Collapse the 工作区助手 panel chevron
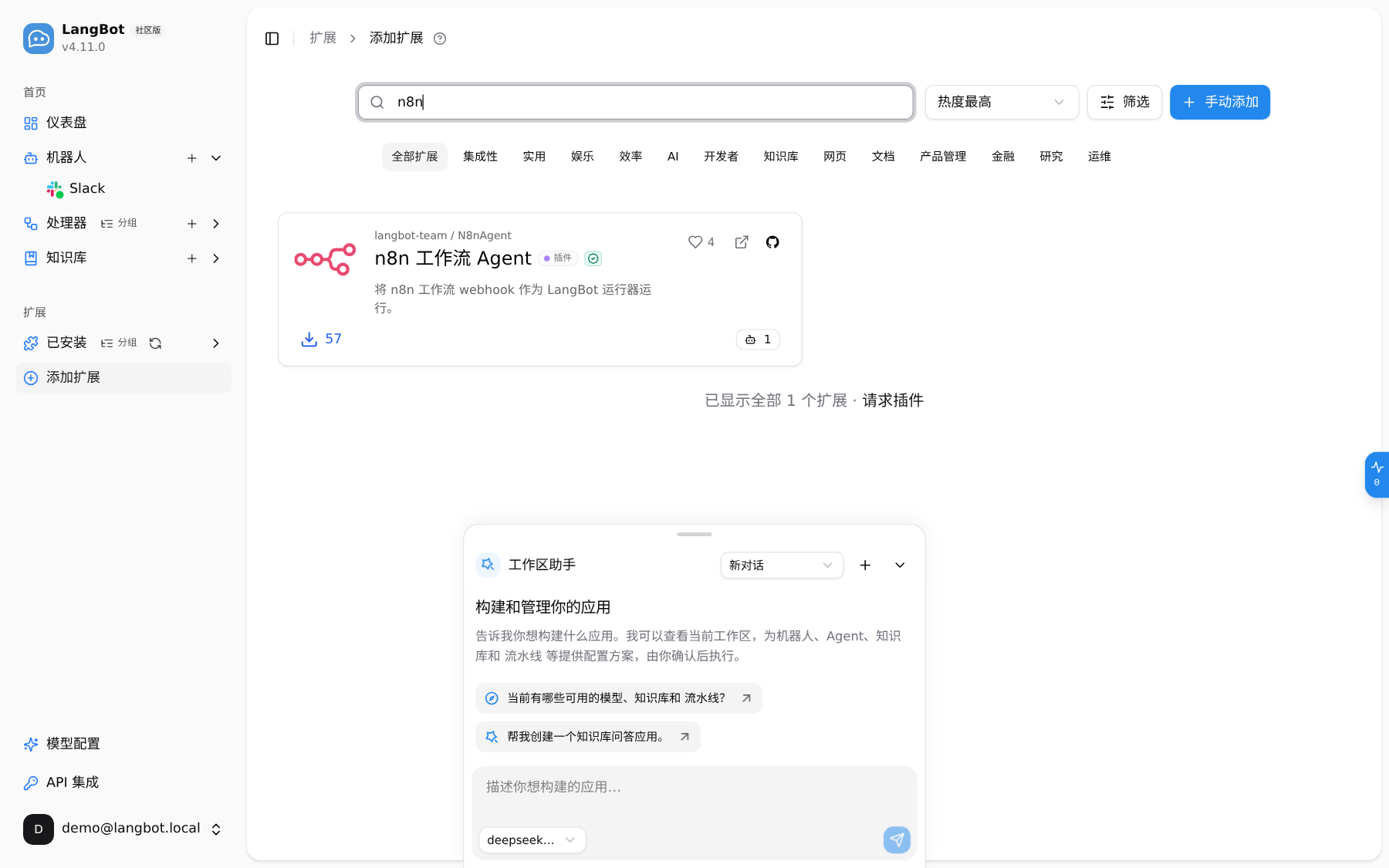1389x868 pixels. click(900, 566)
